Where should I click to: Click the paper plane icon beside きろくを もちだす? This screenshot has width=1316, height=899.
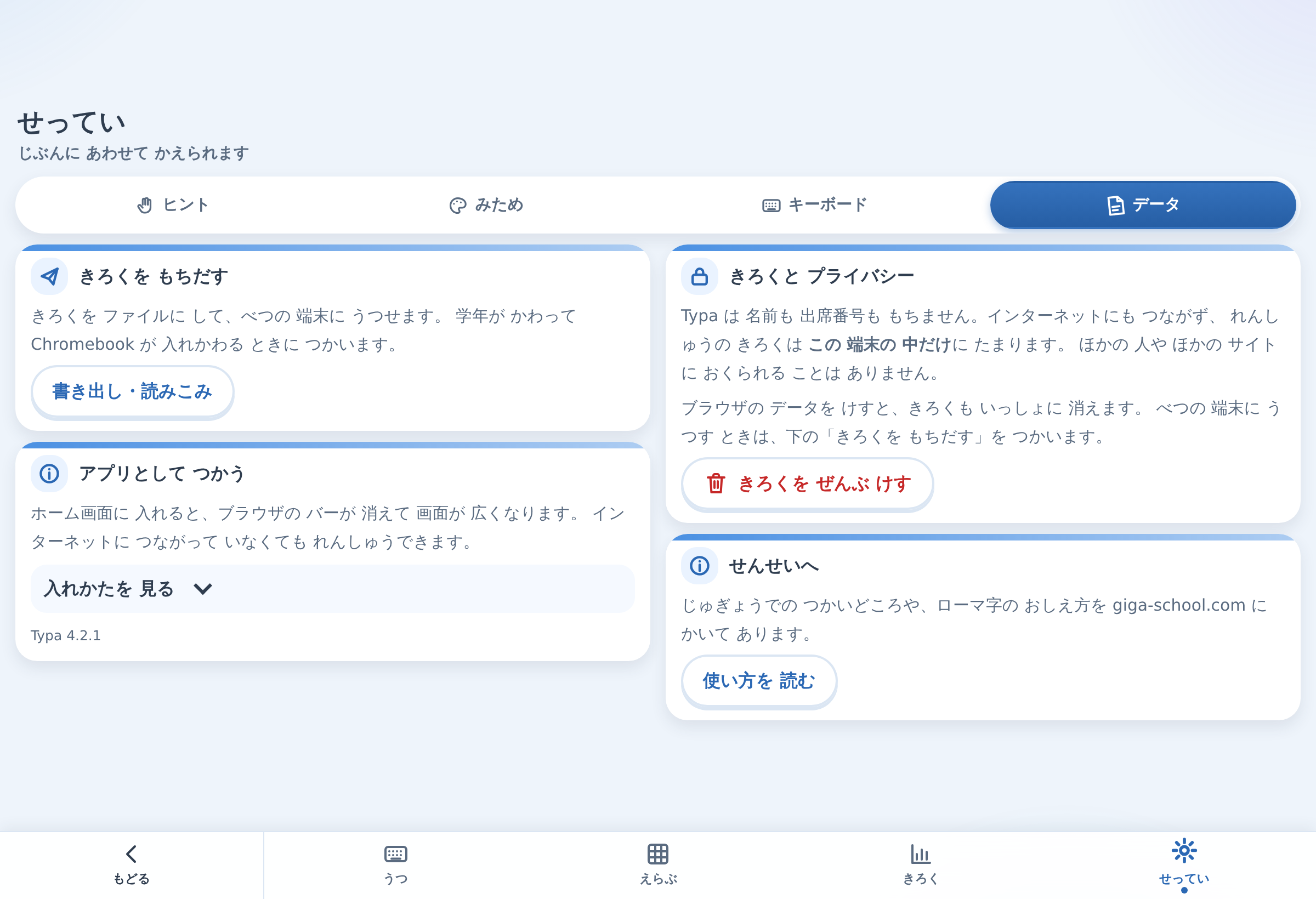coord(49,276)
